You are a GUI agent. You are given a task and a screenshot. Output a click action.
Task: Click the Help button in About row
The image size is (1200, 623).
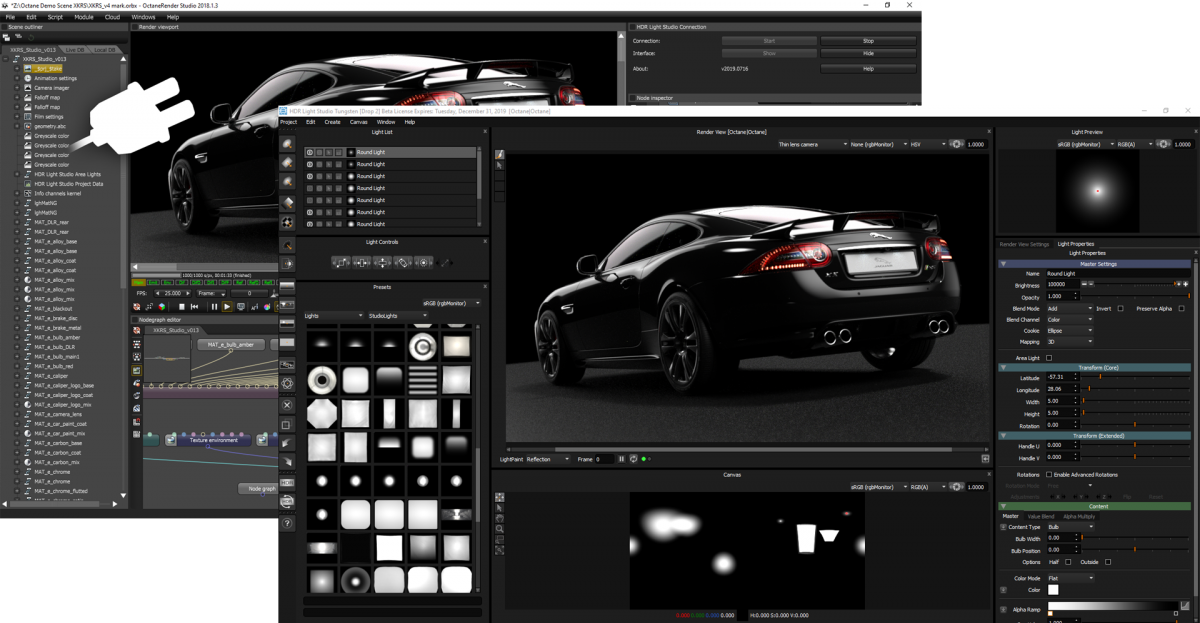point(868,69)
